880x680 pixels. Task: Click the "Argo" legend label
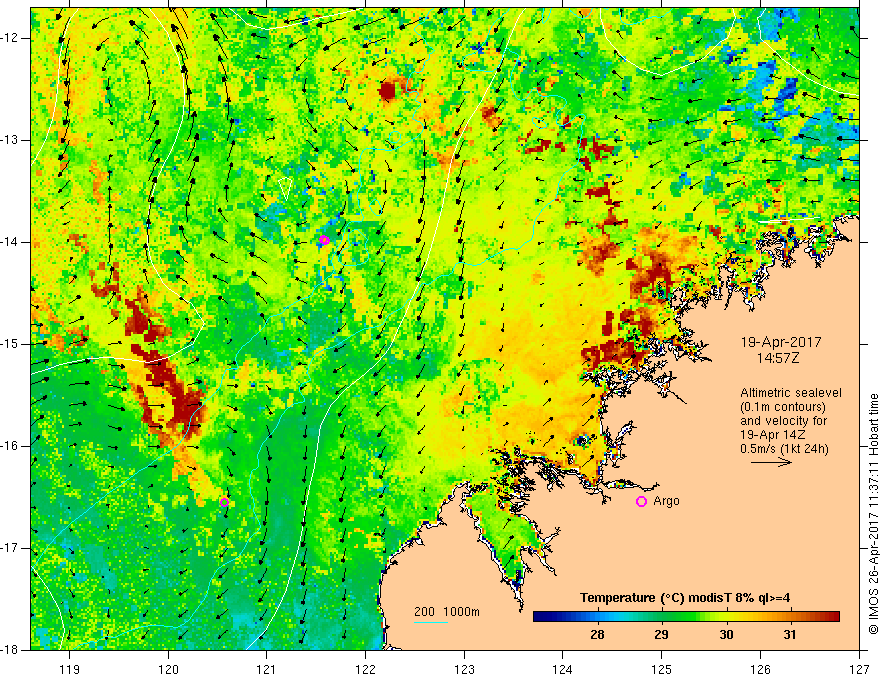pos(666,501)
